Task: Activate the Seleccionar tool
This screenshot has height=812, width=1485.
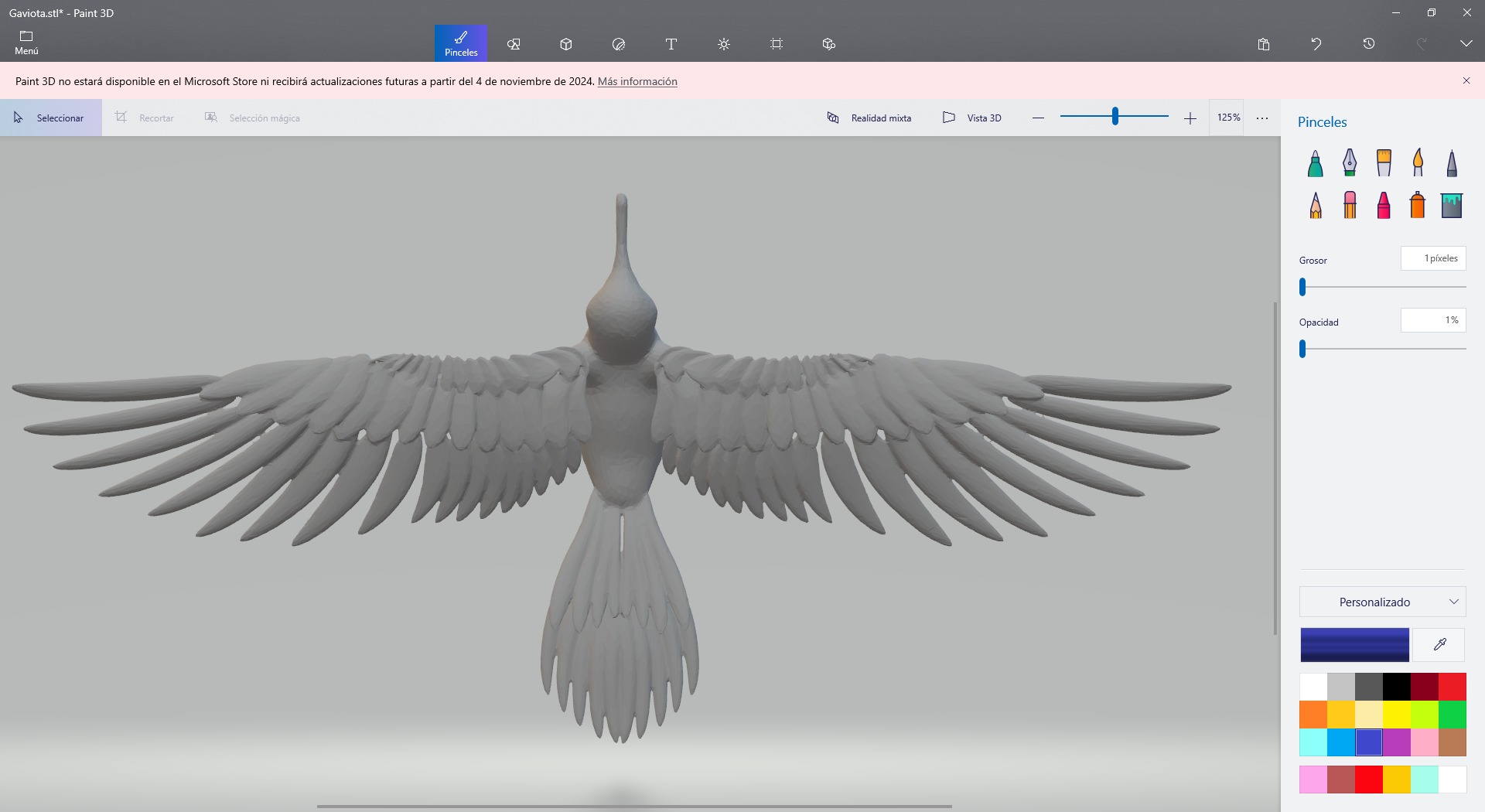Action: (x=51, y=118)
